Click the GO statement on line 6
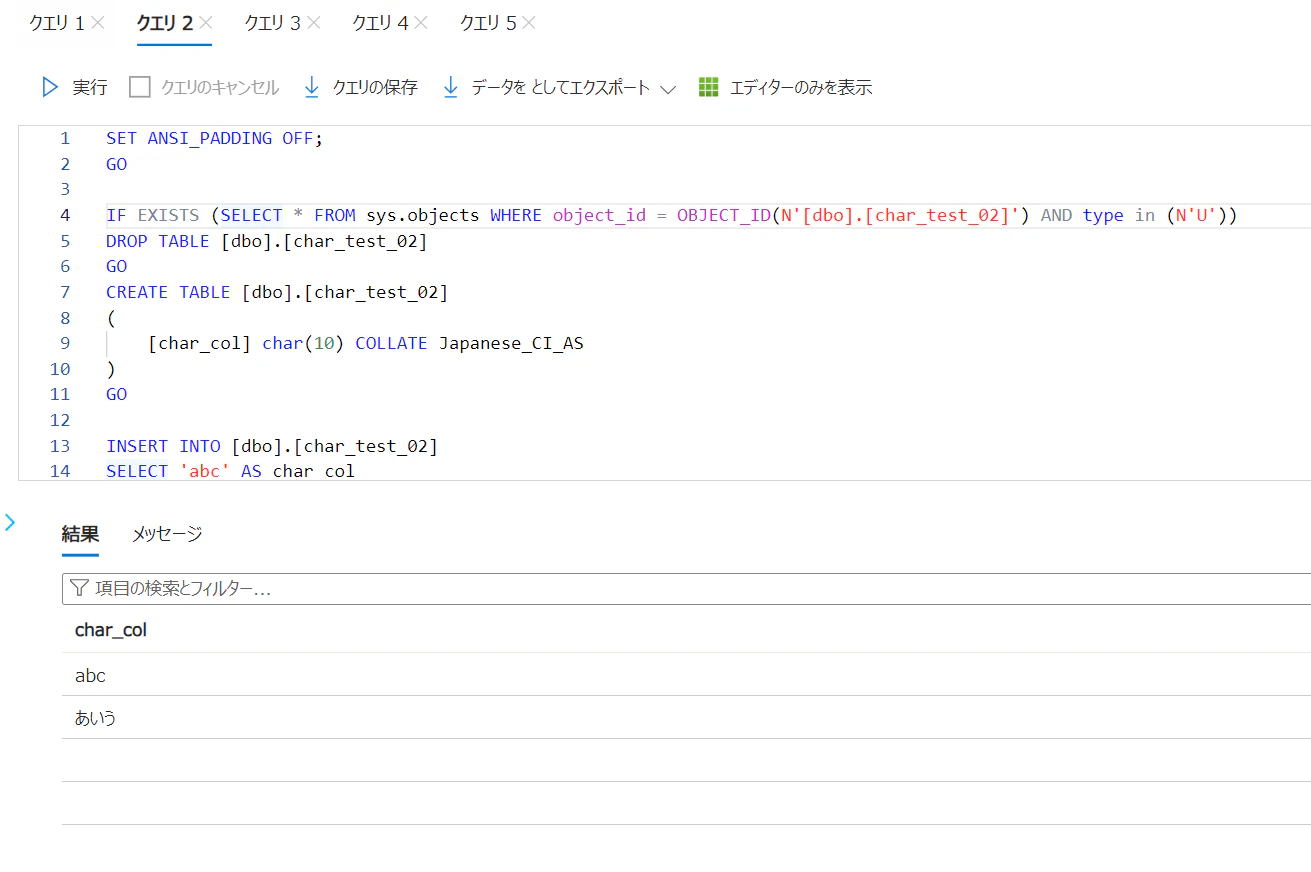This screenshot has width=1311, height=872. 117,266
